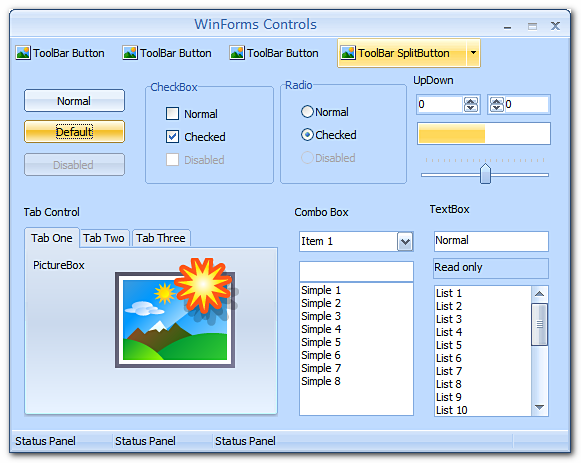The width and height of the screenshot is (581, 463).
Task: Click the list scrollbar down arrow
Action: pyautogui.click(x=540, y=407)
